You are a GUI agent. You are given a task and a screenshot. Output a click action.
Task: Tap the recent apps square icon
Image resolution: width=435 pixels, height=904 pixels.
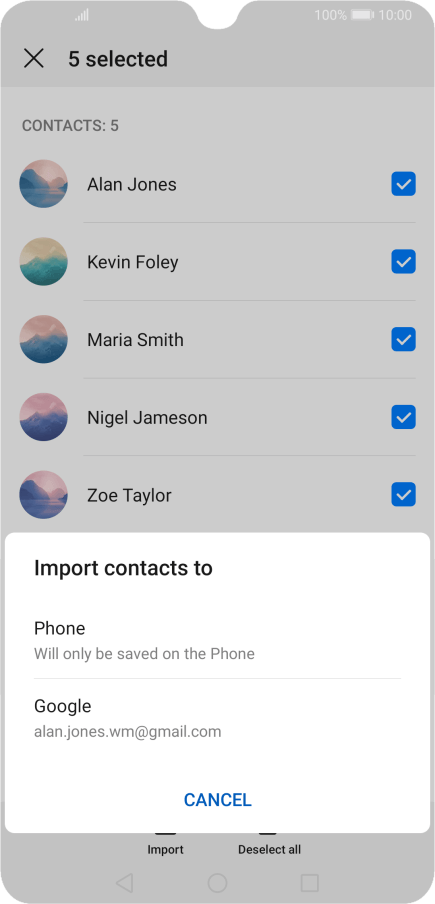[310, 883]
